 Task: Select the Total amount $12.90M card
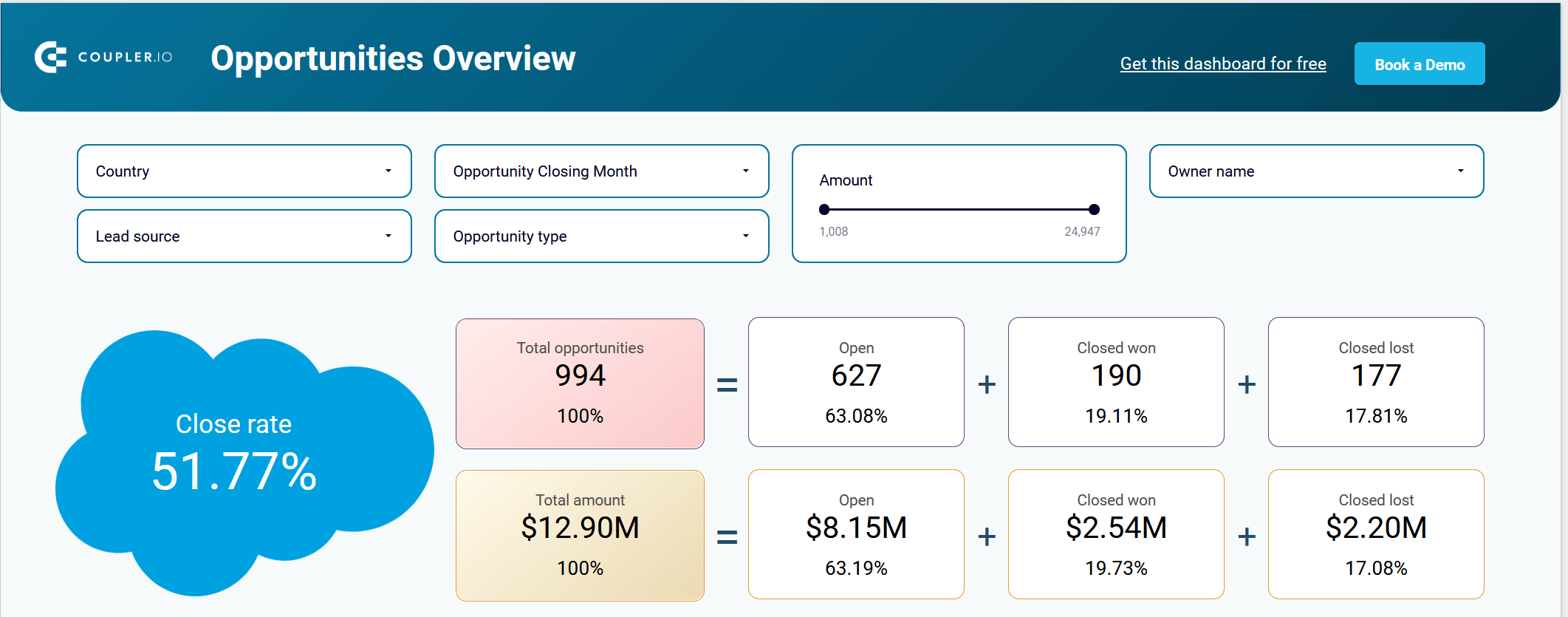click(x=580, y=536)
